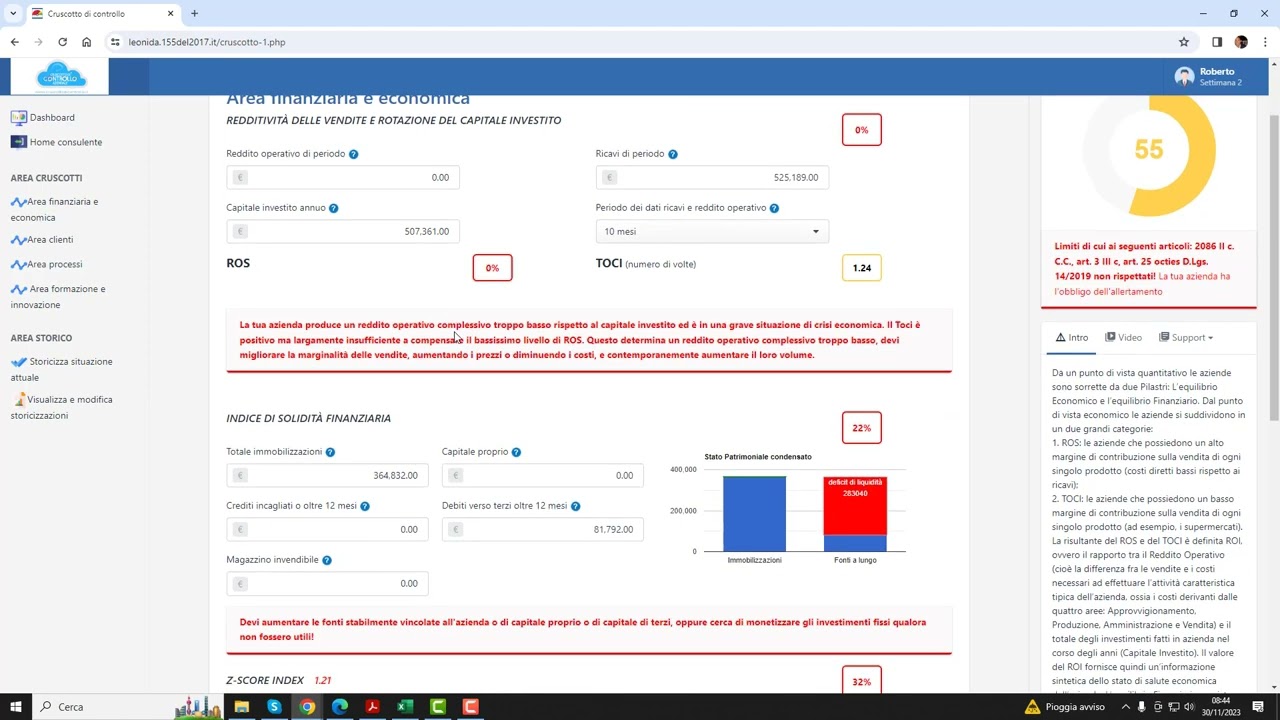Open the Dashboard sidebar link
Viewport: 1280px width, 720px height.
click(51, 117)
